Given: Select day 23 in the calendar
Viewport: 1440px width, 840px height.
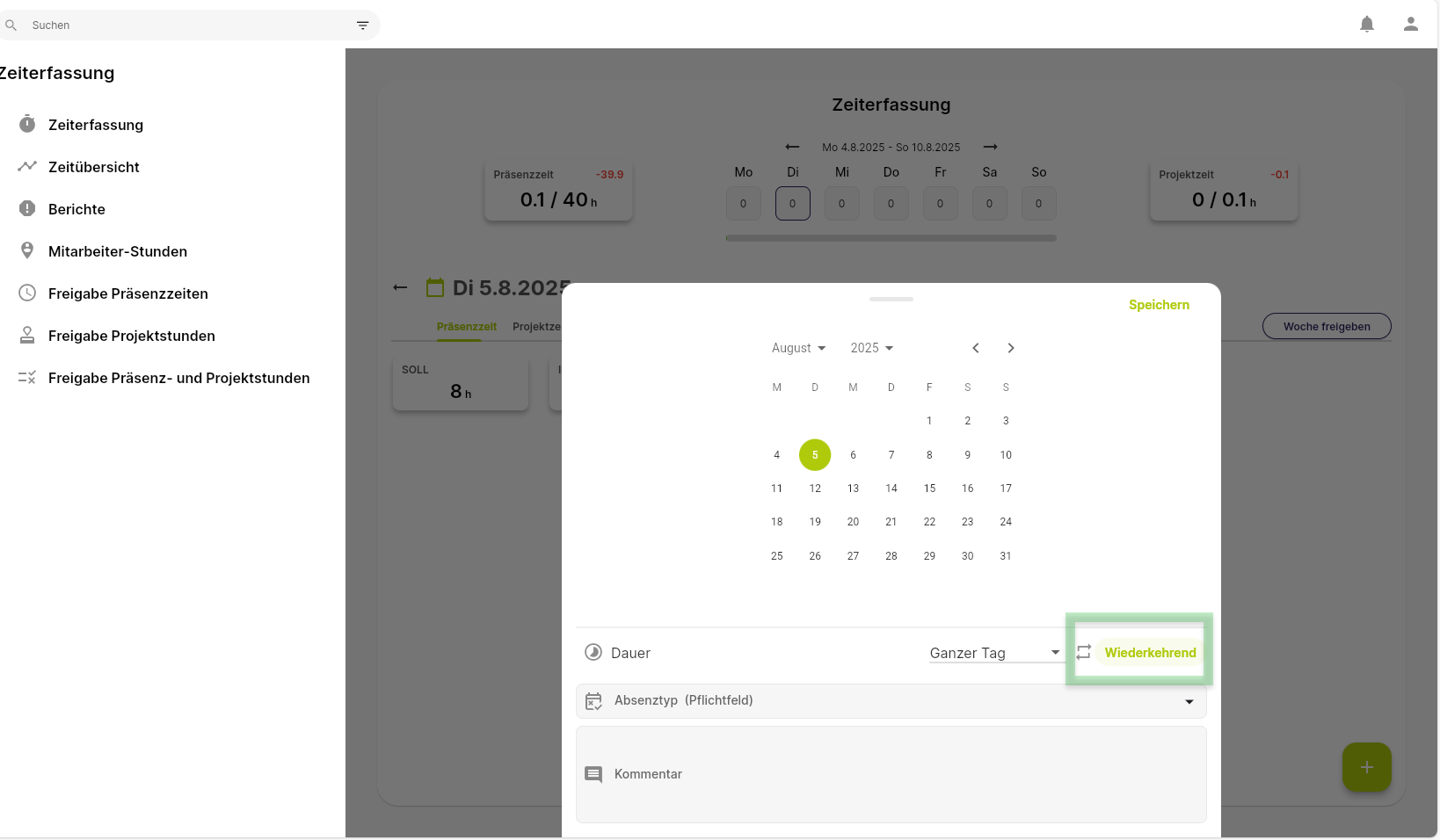Looking at the screenshot, I should click(x=967, y=522).
